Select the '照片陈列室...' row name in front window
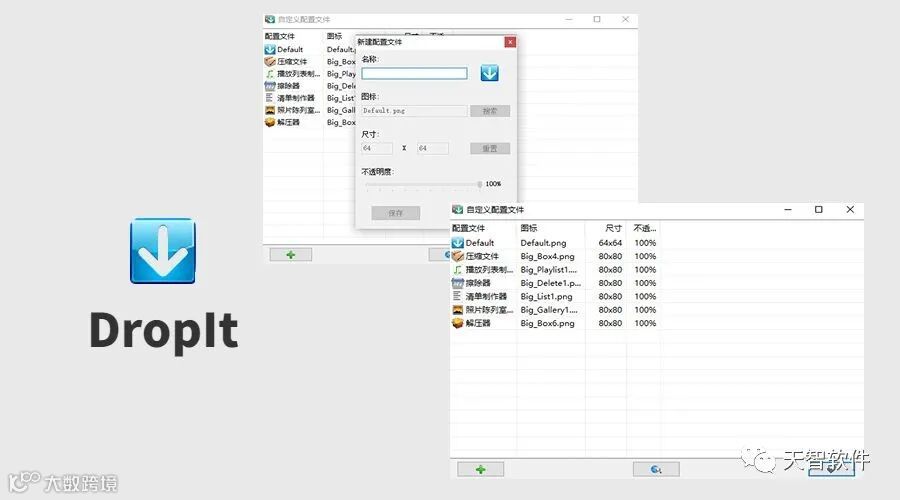The image size is (900, 500). [x=489, y=309]
